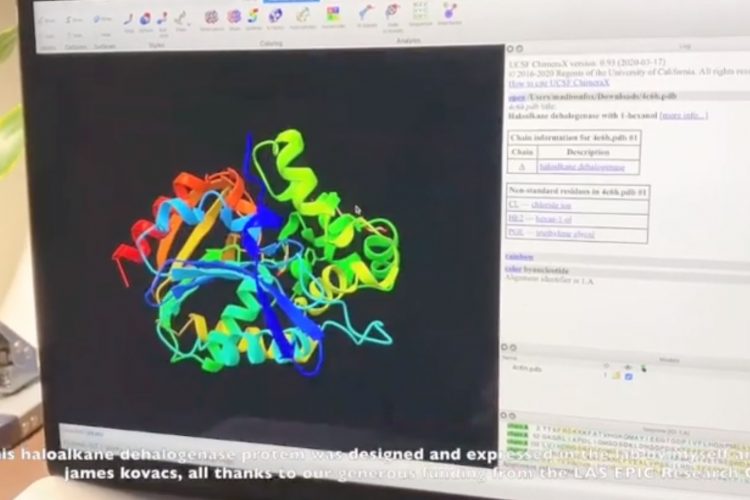Screen dimensions: 750x500
Task: Click the CL residue link
Action: point(513,204)
